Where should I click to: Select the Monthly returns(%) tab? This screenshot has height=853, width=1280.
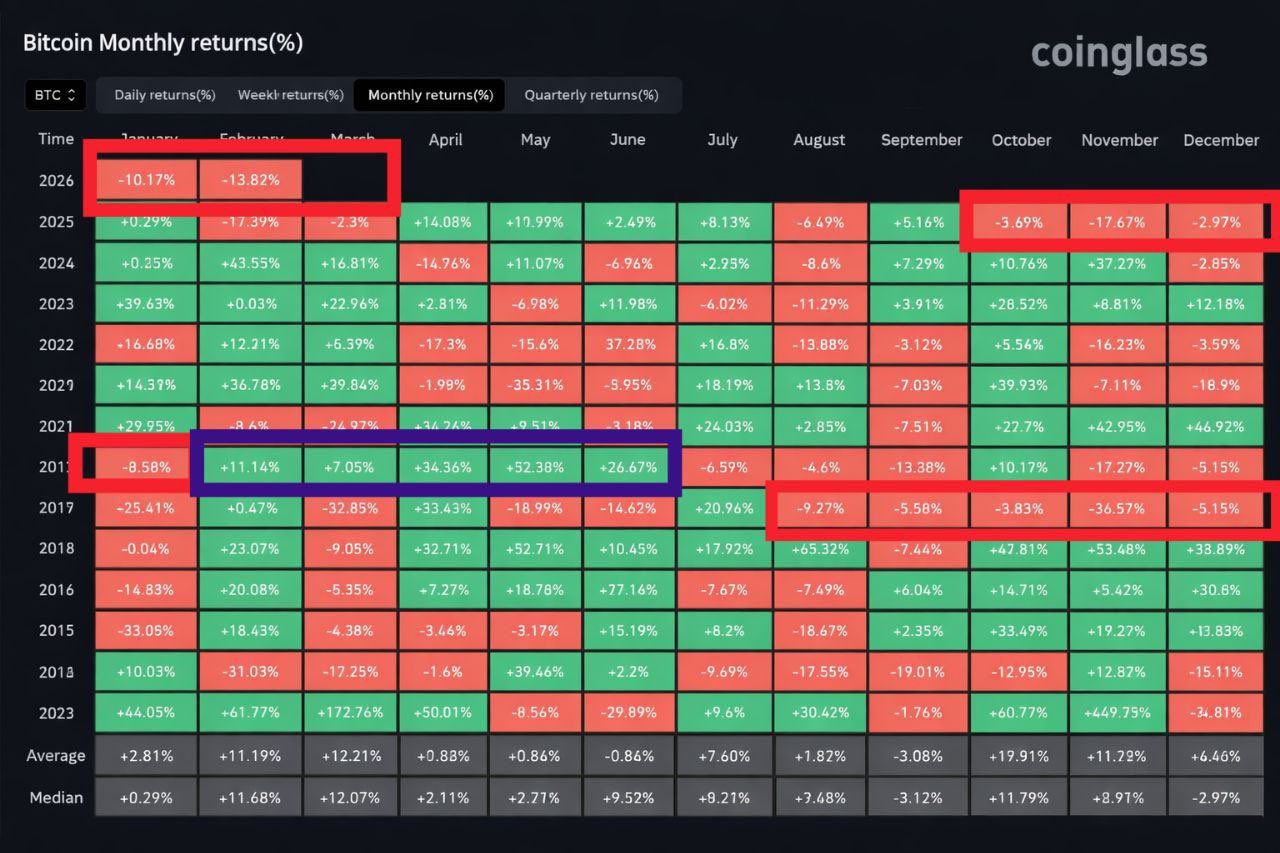pyautogui.click(x=429, y=95)
